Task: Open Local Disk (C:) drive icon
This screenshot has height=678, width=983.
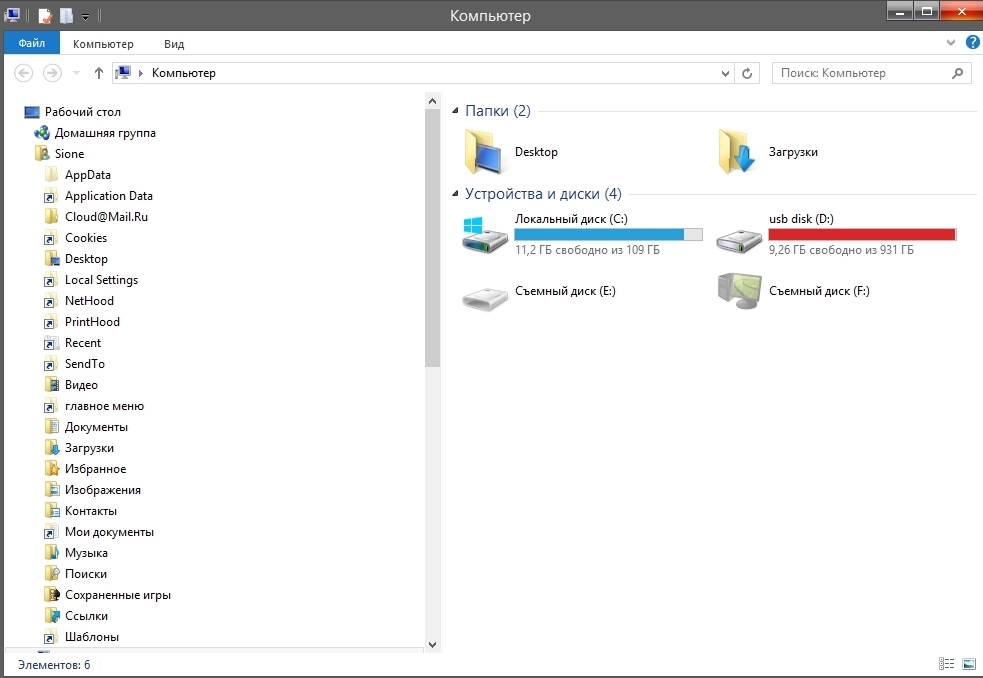Action: click(486, 235)
